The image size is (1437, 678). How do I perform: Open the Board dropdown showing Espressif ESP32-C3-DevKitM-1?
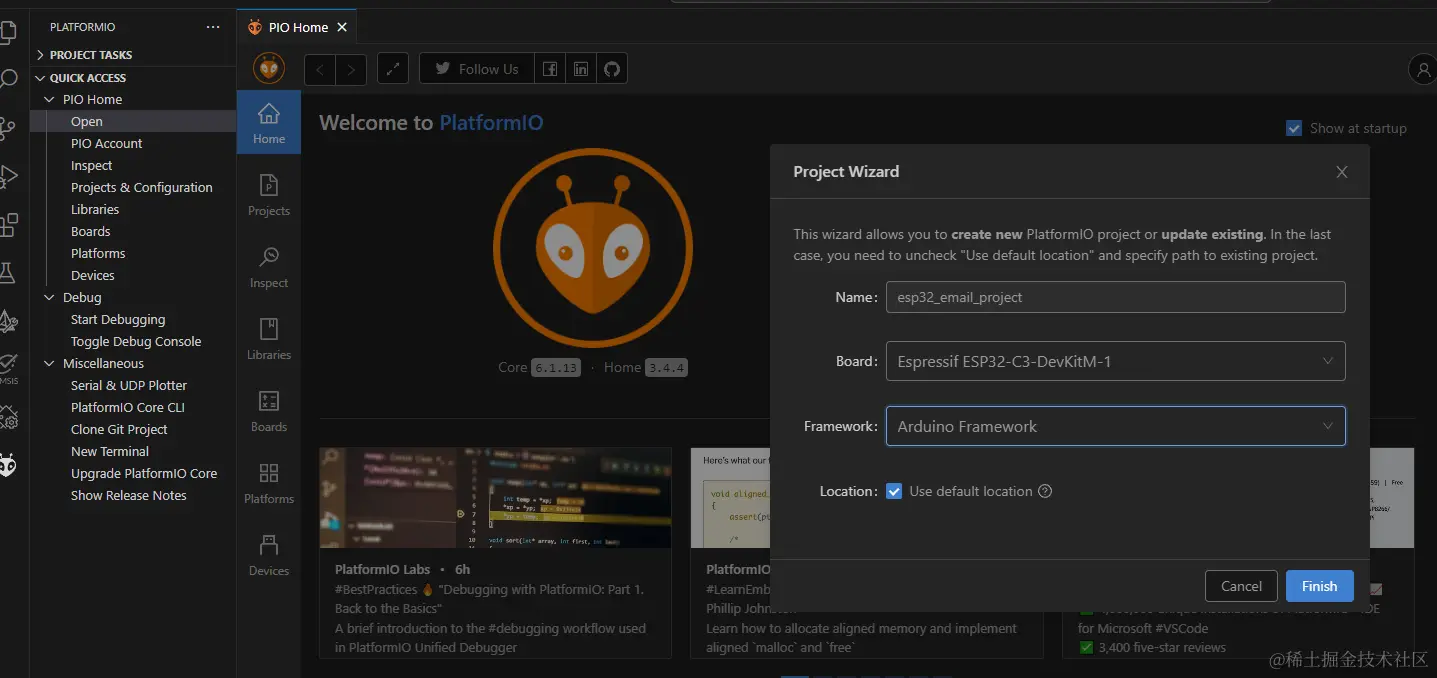[1115, 361]
